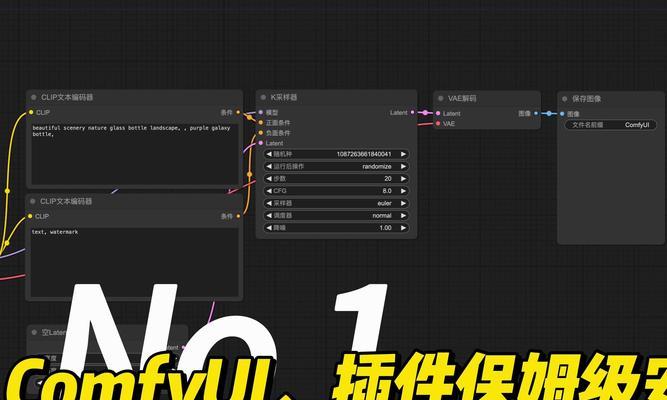Click the red VAE input port on VAE解码

click(x=438, y=123)
